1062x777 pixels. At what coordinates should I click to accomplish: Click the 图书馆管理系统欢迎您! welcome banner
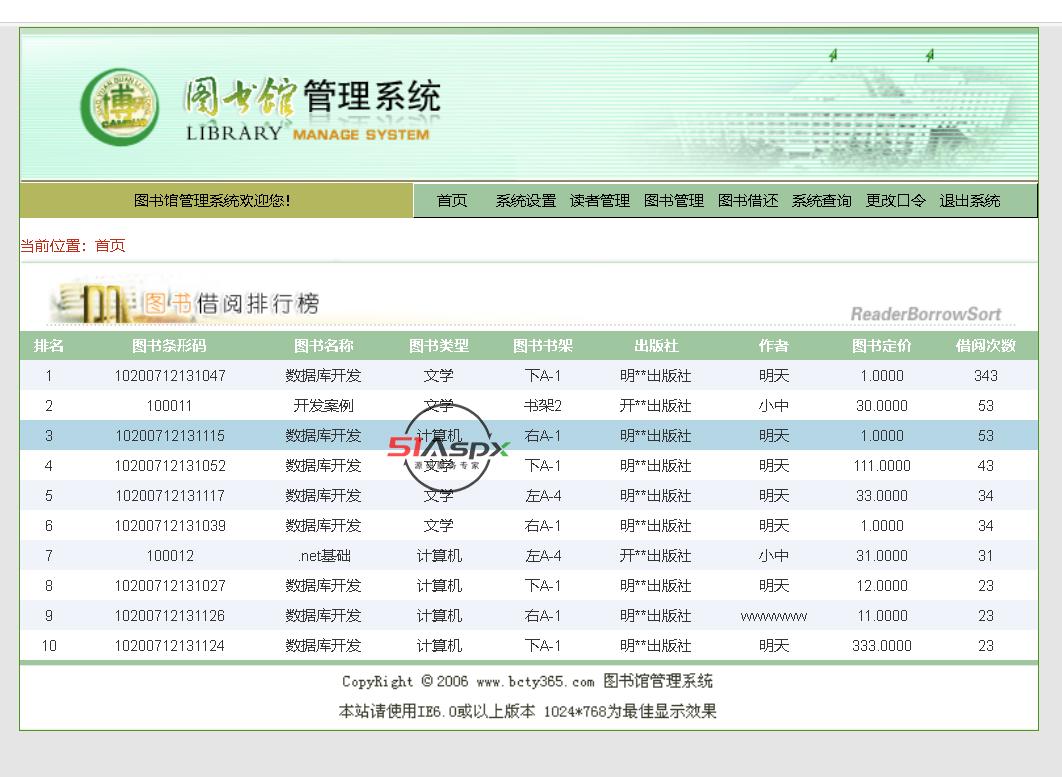[x=212, y=201]
